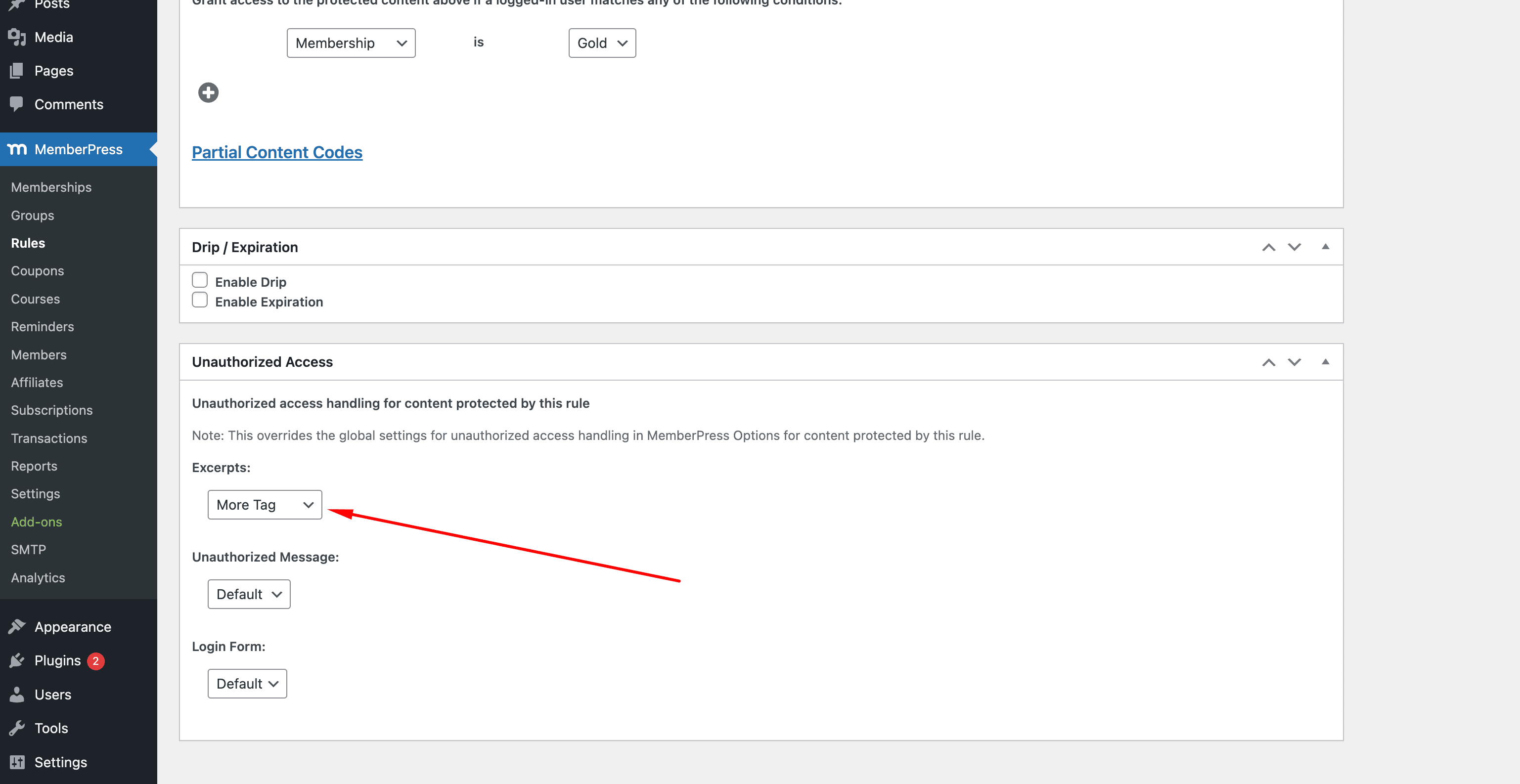Click the Appearance brush icon

click(17, 626)
